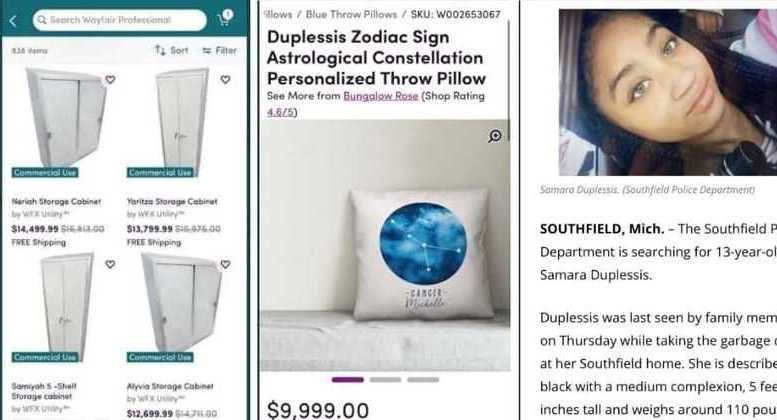The width and height of the screenshot is (777, 420).
Task: Open the shopping cart icon
Action: [x=224, y=19]
